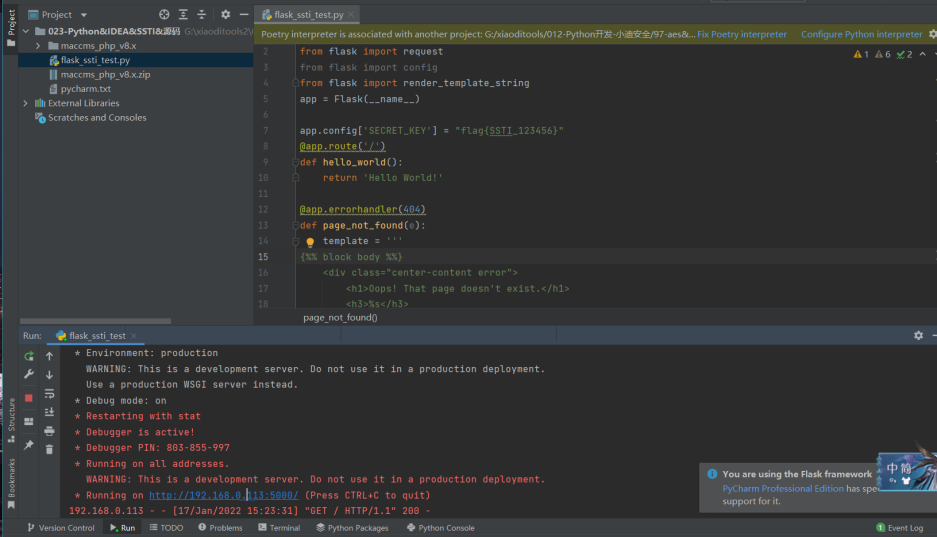
Task: Click the layout restore icon in Run panel
Action: coord(29,422)
